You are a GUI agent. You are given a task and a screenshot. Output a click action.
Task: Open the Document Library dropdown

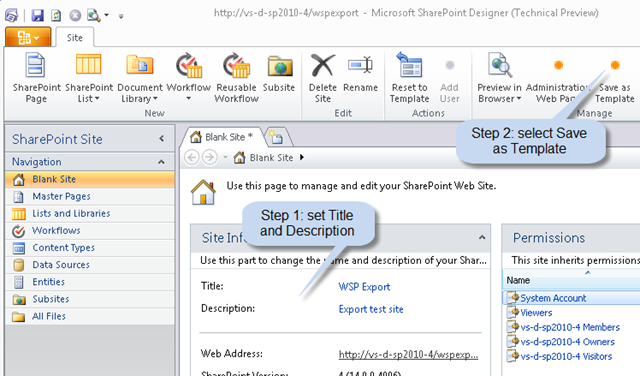[140, 78]
